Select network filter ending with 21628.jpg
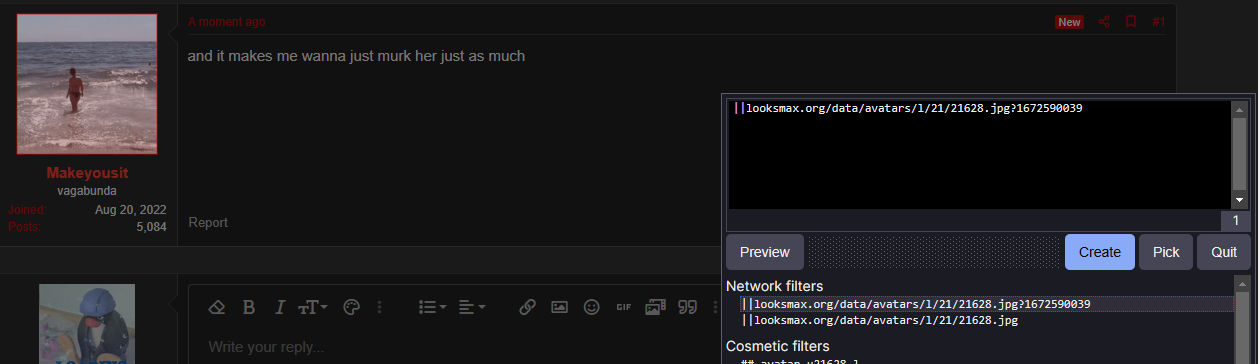The image size is (1260, 364). [880, 320]
